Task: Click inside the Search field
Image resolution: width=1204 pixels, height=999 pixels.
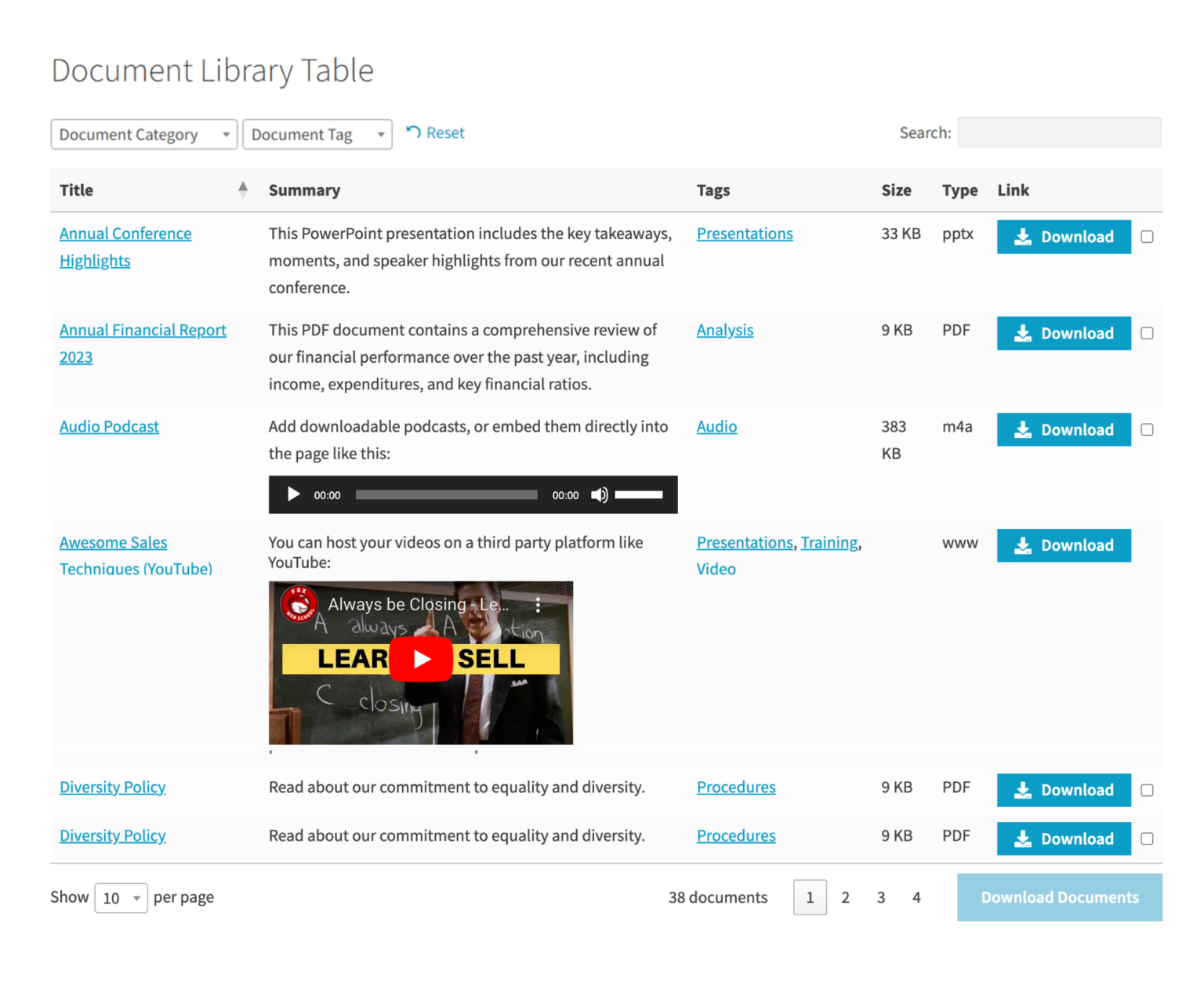Action: tap(1058, 132)
